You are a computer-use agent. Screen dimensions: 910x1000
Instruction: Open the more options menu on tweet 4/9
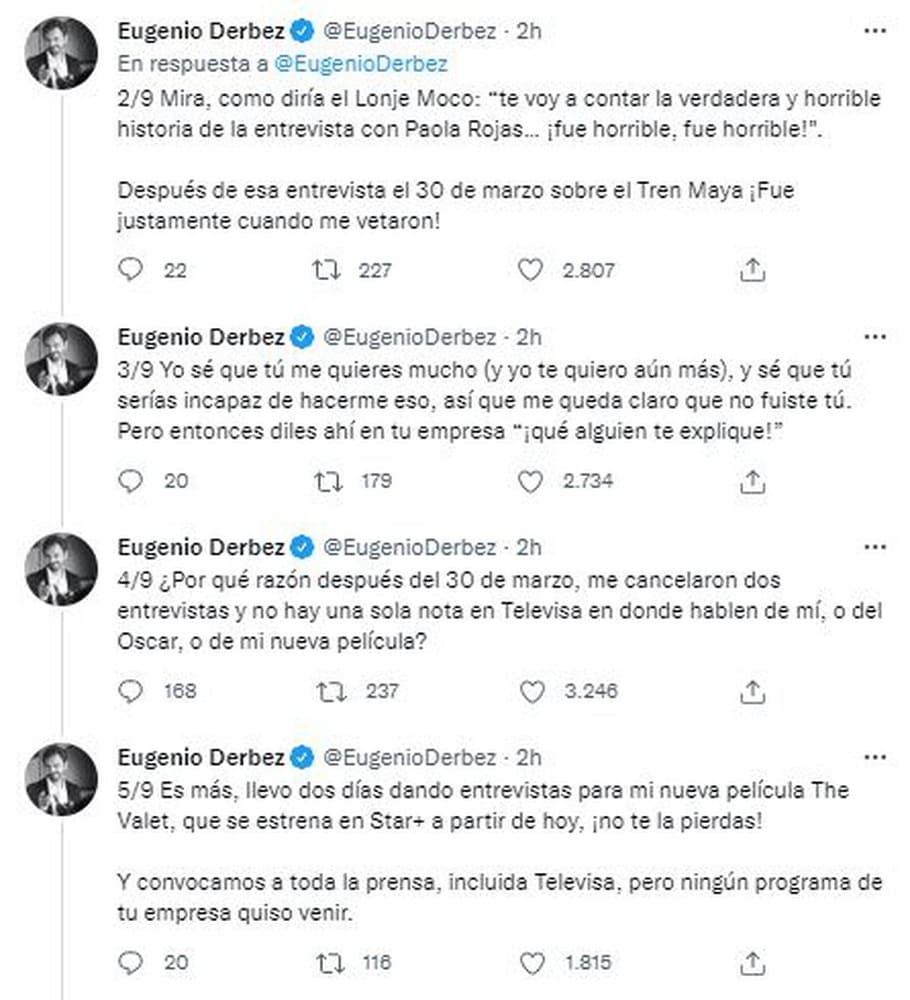point(874,547)
